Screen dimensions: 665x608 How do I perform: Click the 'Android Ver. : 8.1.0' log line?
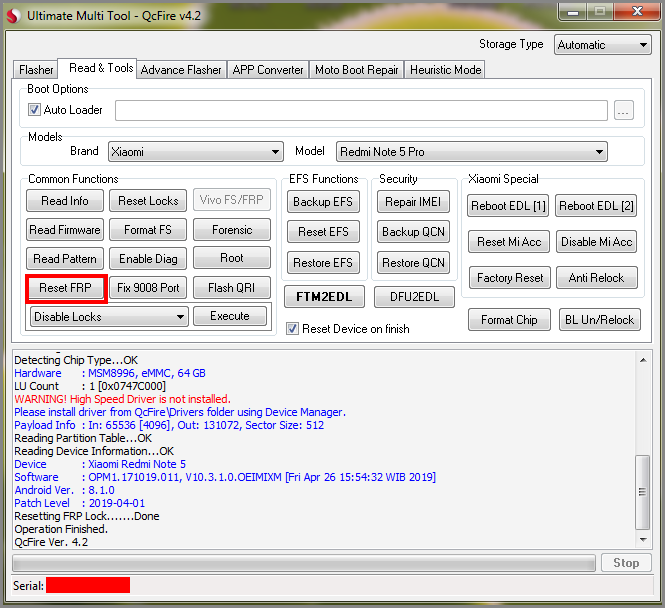(64, 490)
